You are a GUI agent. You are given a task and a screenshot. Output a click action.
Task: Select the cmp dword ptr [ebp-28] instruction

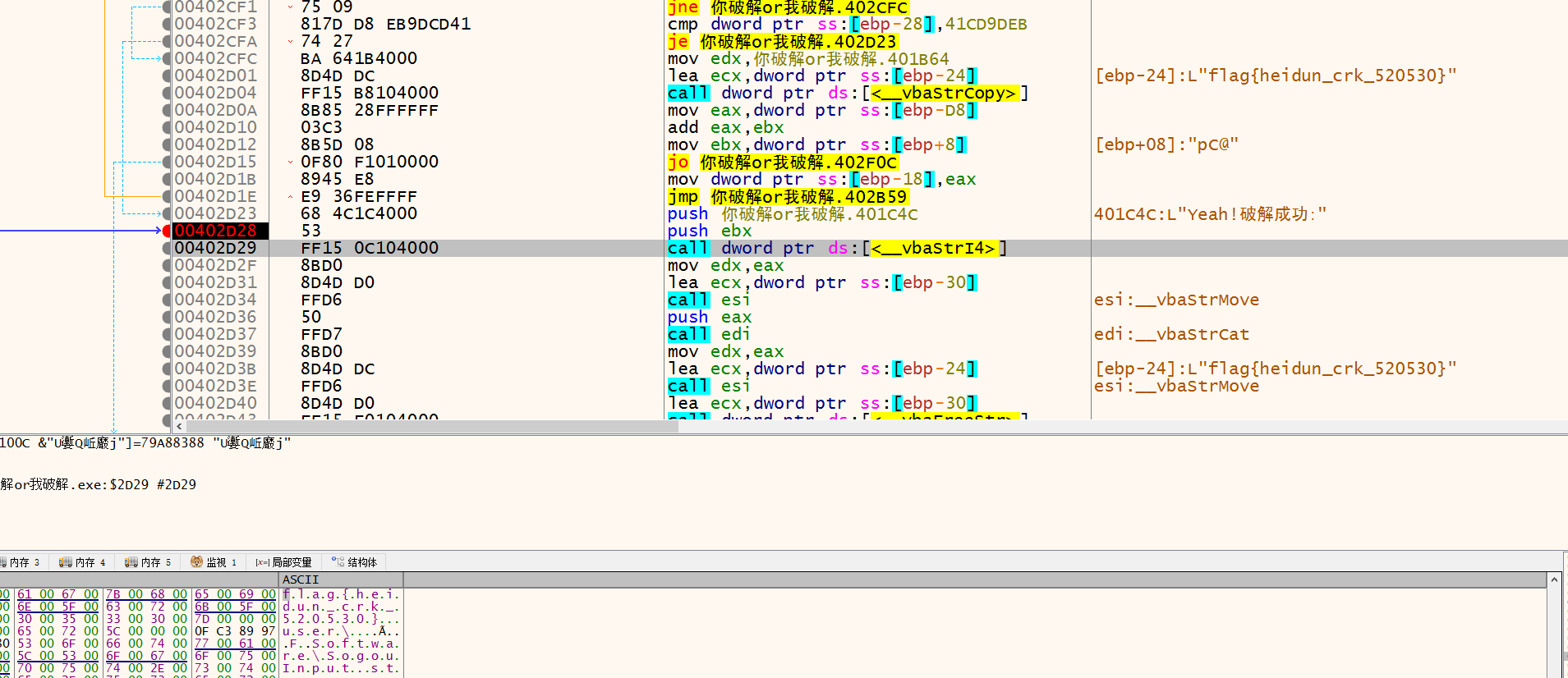pyautogui.click(x=847, y=24)
